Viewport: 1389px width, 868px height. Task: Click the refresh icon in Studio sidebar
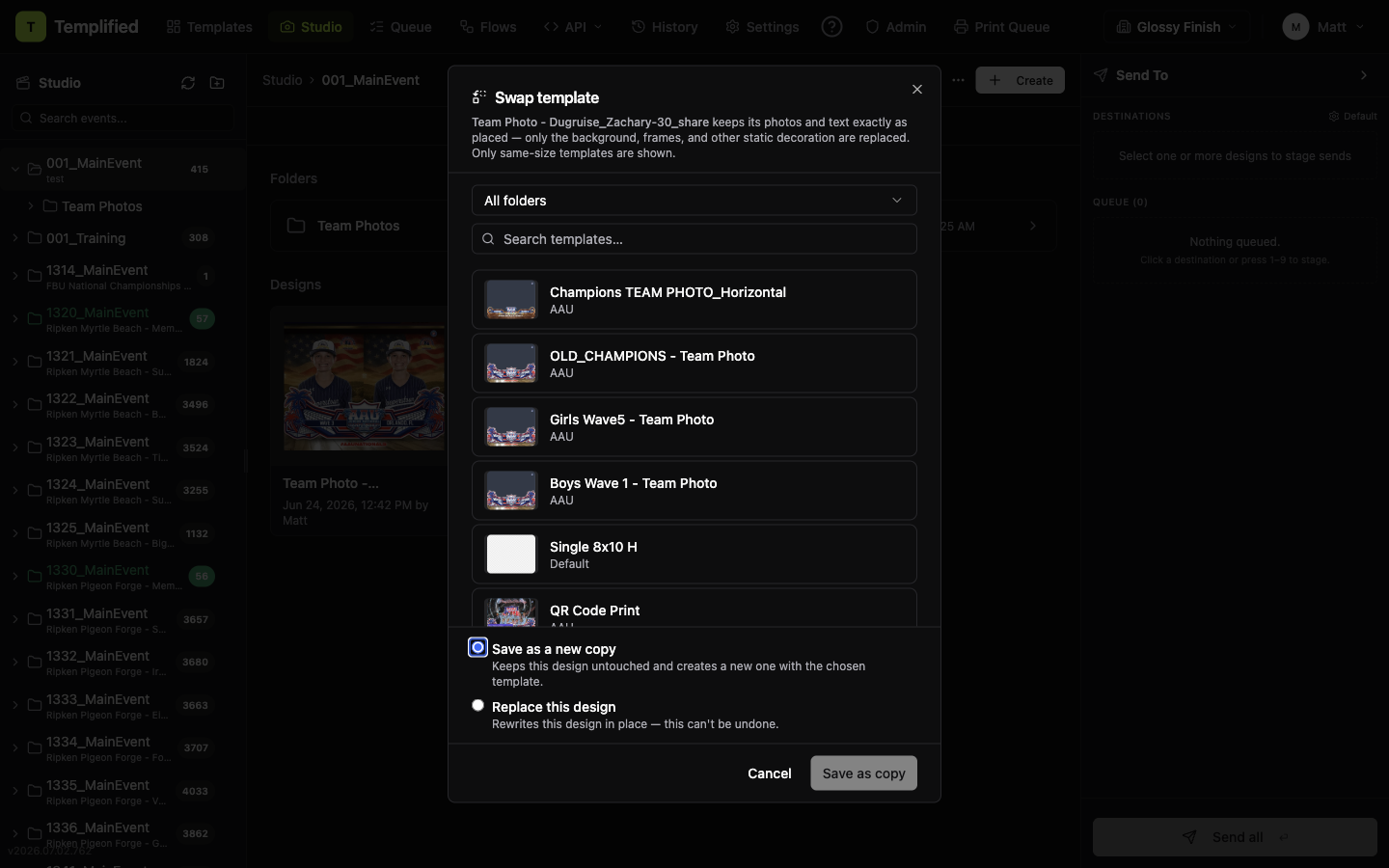[188, 83]
